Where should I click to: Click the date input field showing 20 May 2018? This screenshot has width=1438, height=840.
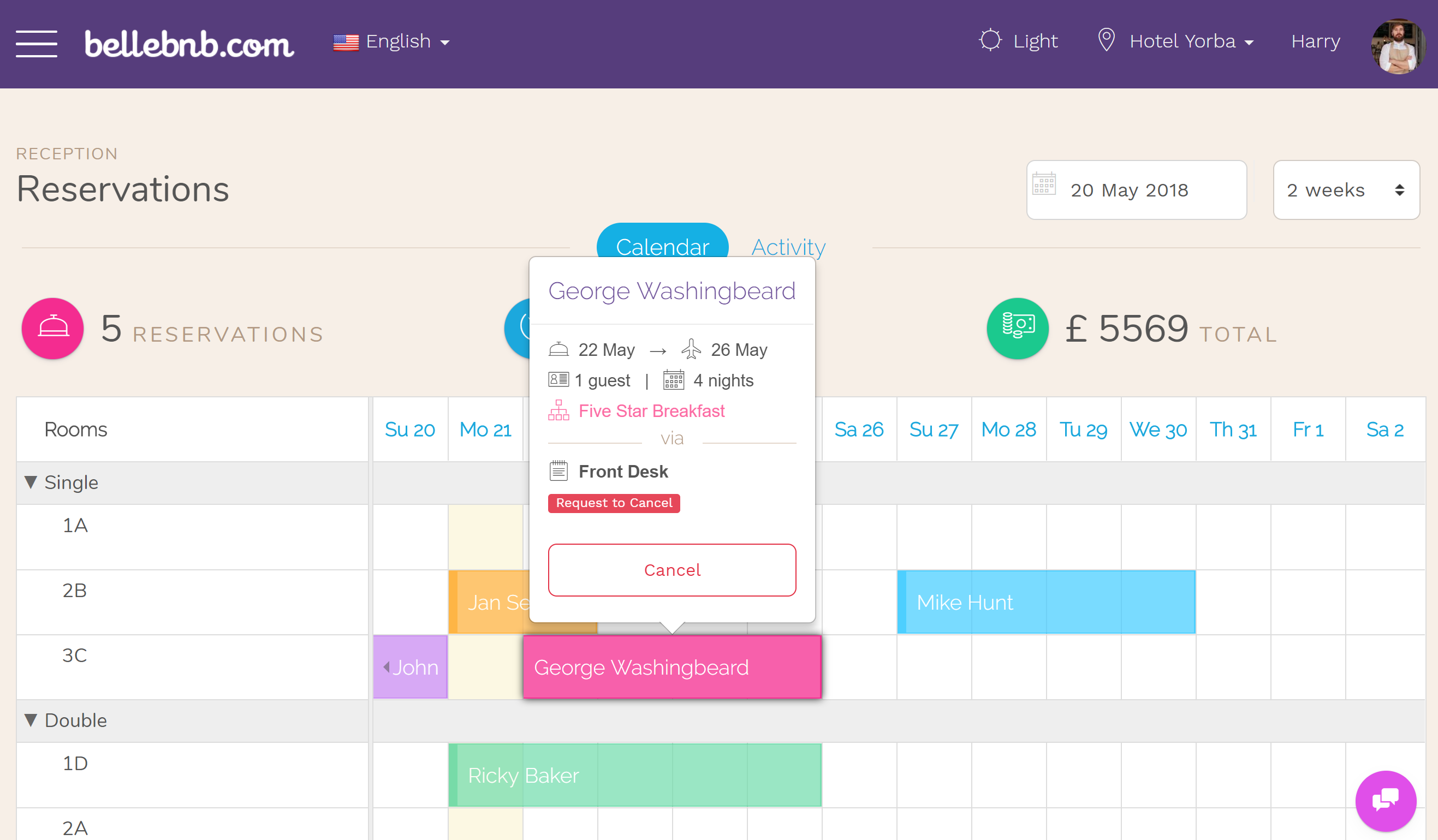pos(1140,189)
